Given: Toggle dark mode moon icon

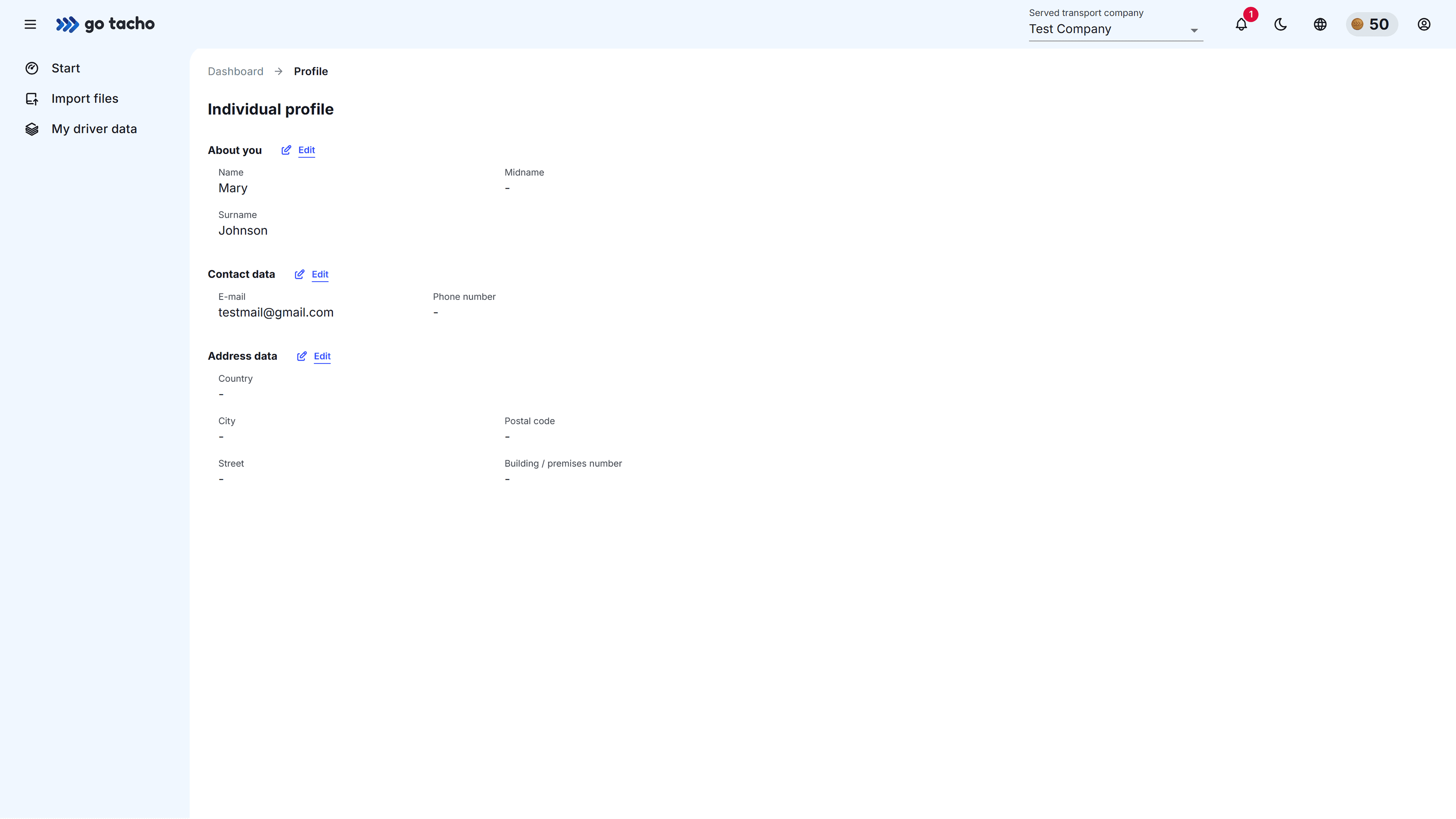Looking at the screenshot, I should [1281, 24].
